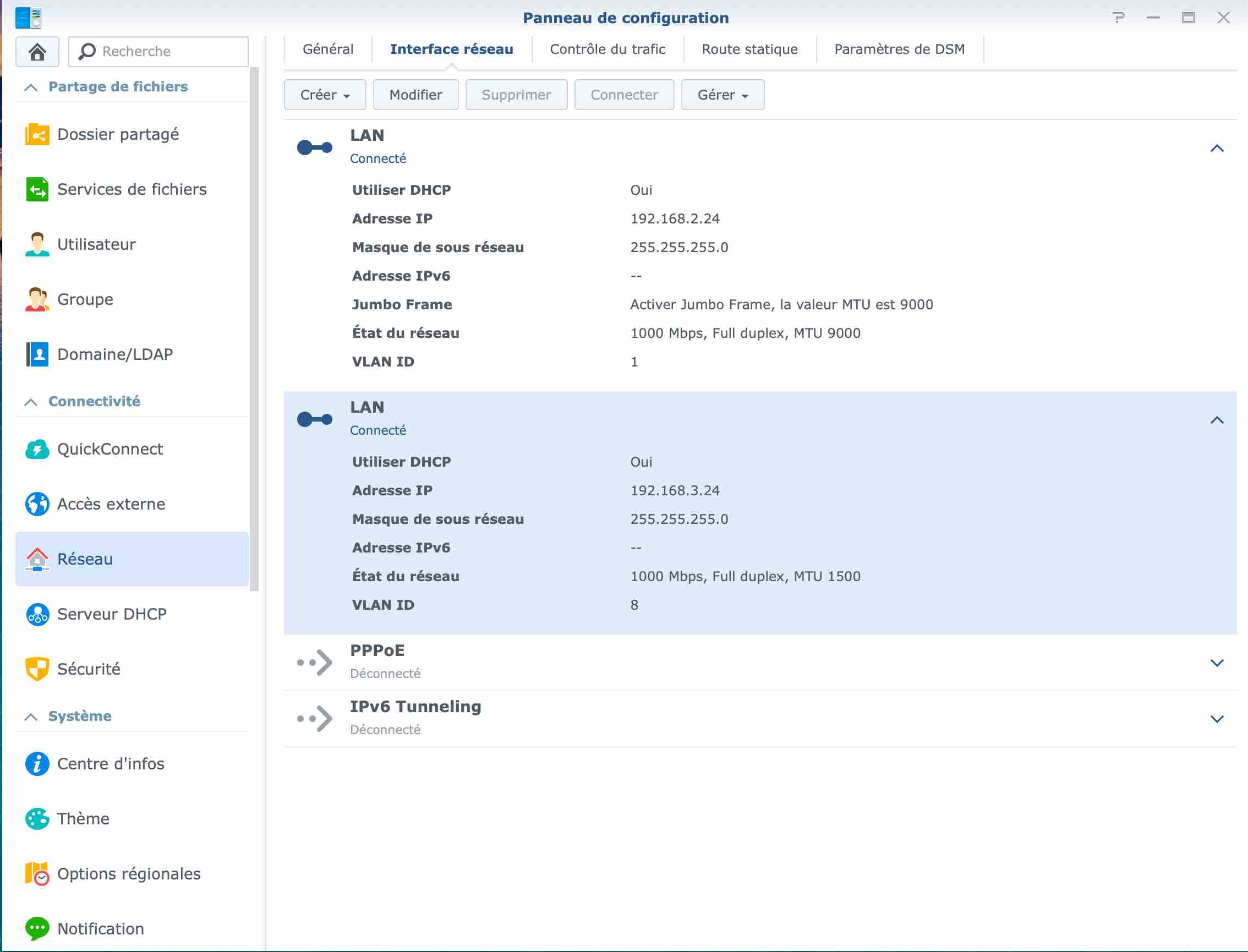Collapse the first LAN interface details
1248x952 pixels.
[1216, 149]
